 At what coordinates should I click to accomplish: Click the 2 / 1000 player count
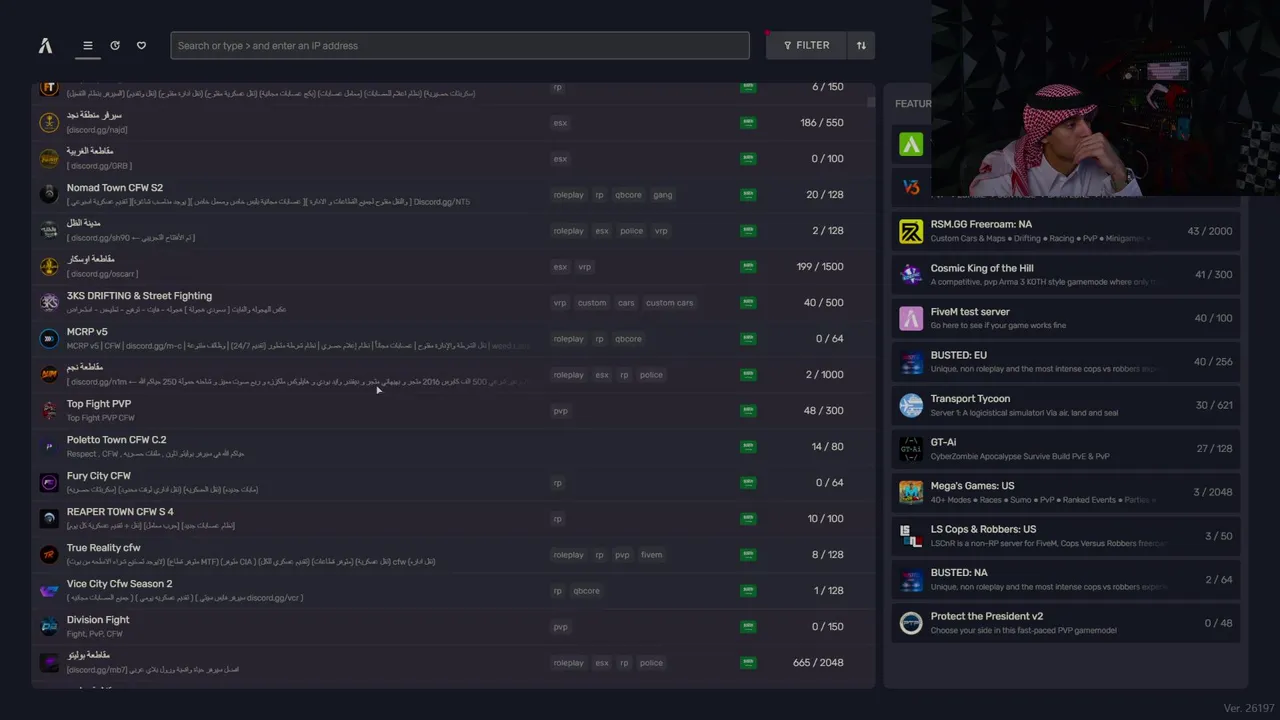coord(825,375)
